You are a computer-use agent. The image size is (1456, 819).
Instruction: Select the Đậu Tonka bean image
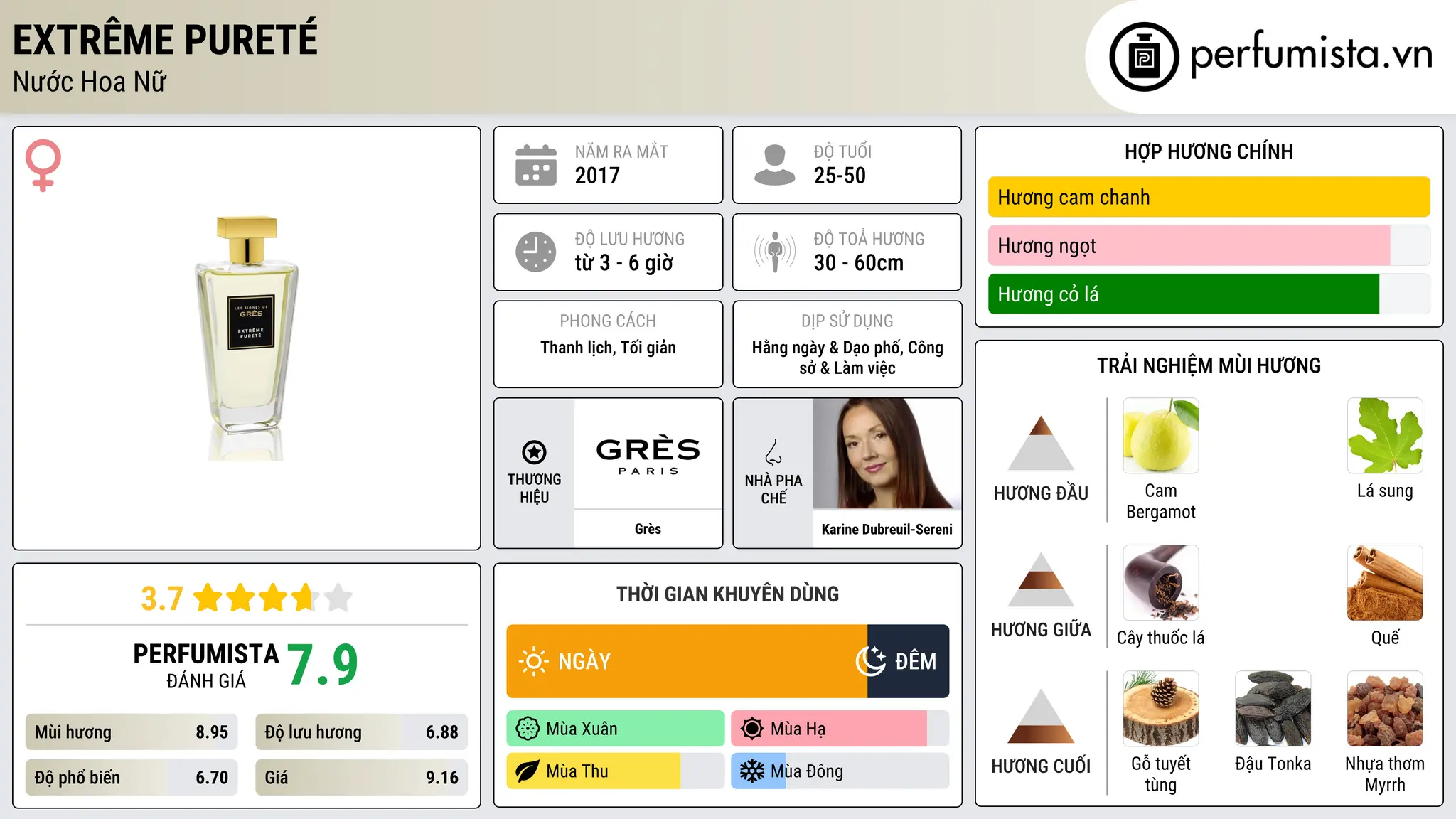pos(1273,709)
